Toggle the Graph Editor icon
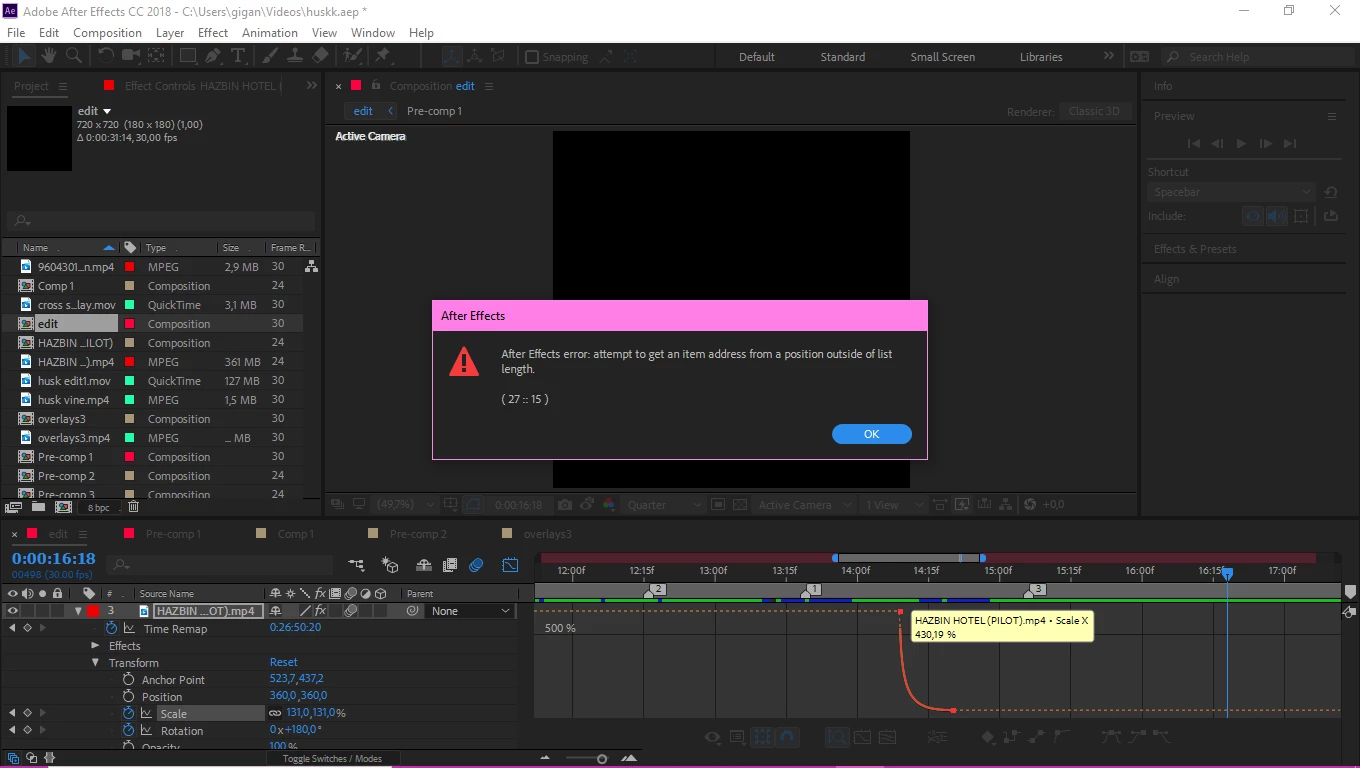The height and width of the screenshot is (768, 1360). pyautogui.click(x=510, y=565)
